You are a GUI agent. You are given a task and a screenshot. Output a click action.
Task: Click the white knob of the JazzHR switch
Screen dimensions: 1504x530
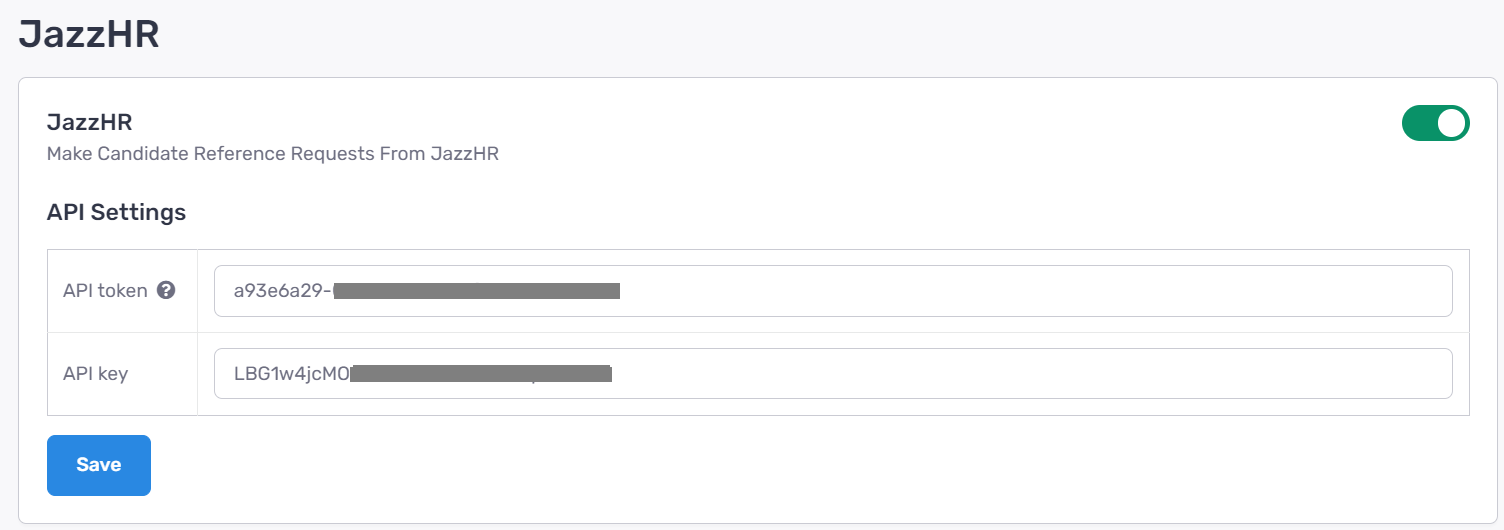click(1452, 123)
